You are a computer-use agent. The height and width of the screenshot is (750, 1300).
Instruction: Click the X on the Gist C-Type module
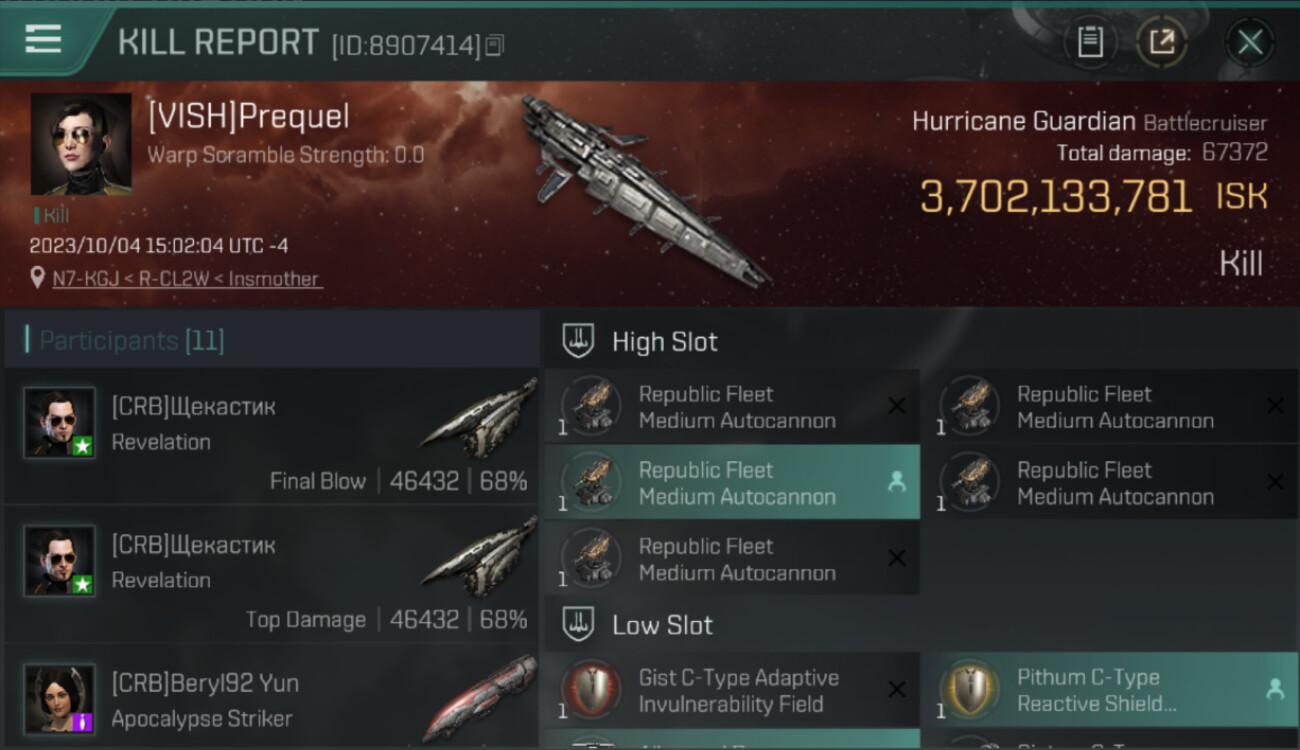(x=897, y=689)
